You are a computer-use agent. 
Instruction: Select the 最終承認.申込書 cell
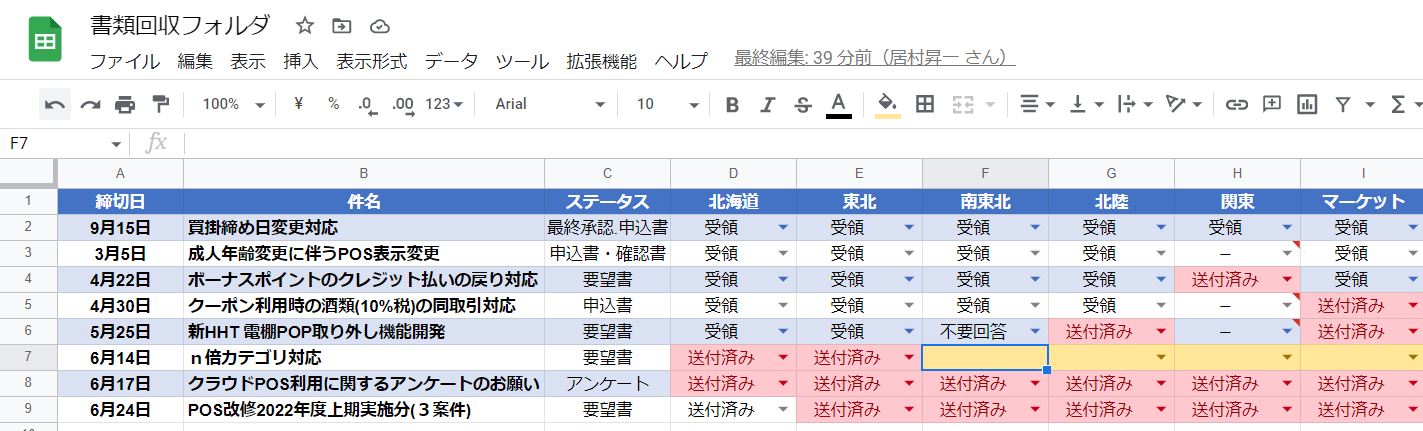pyautogui.click(x=607, y=228)
